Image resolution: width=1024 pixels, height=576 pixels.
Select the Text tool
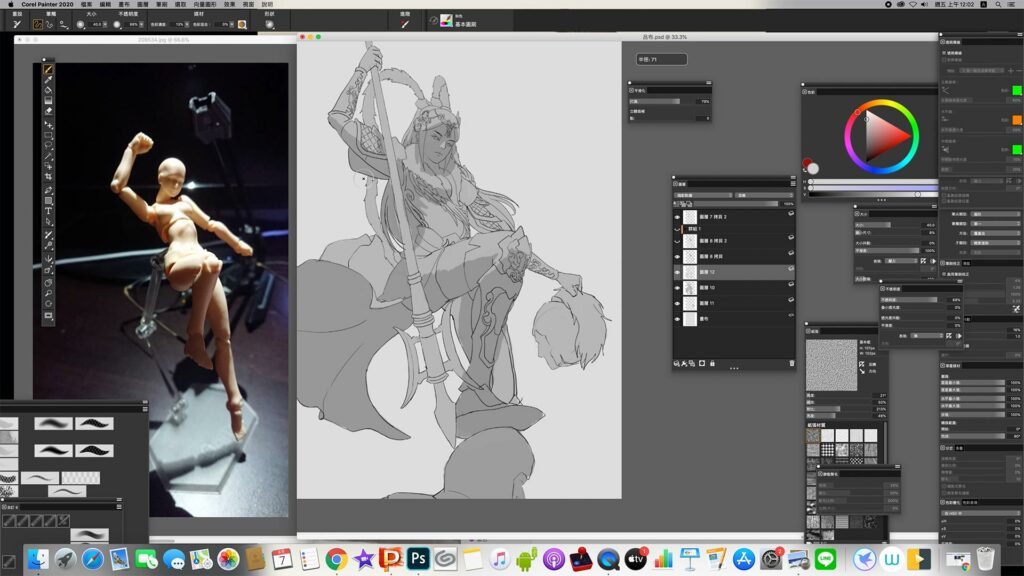48,211
